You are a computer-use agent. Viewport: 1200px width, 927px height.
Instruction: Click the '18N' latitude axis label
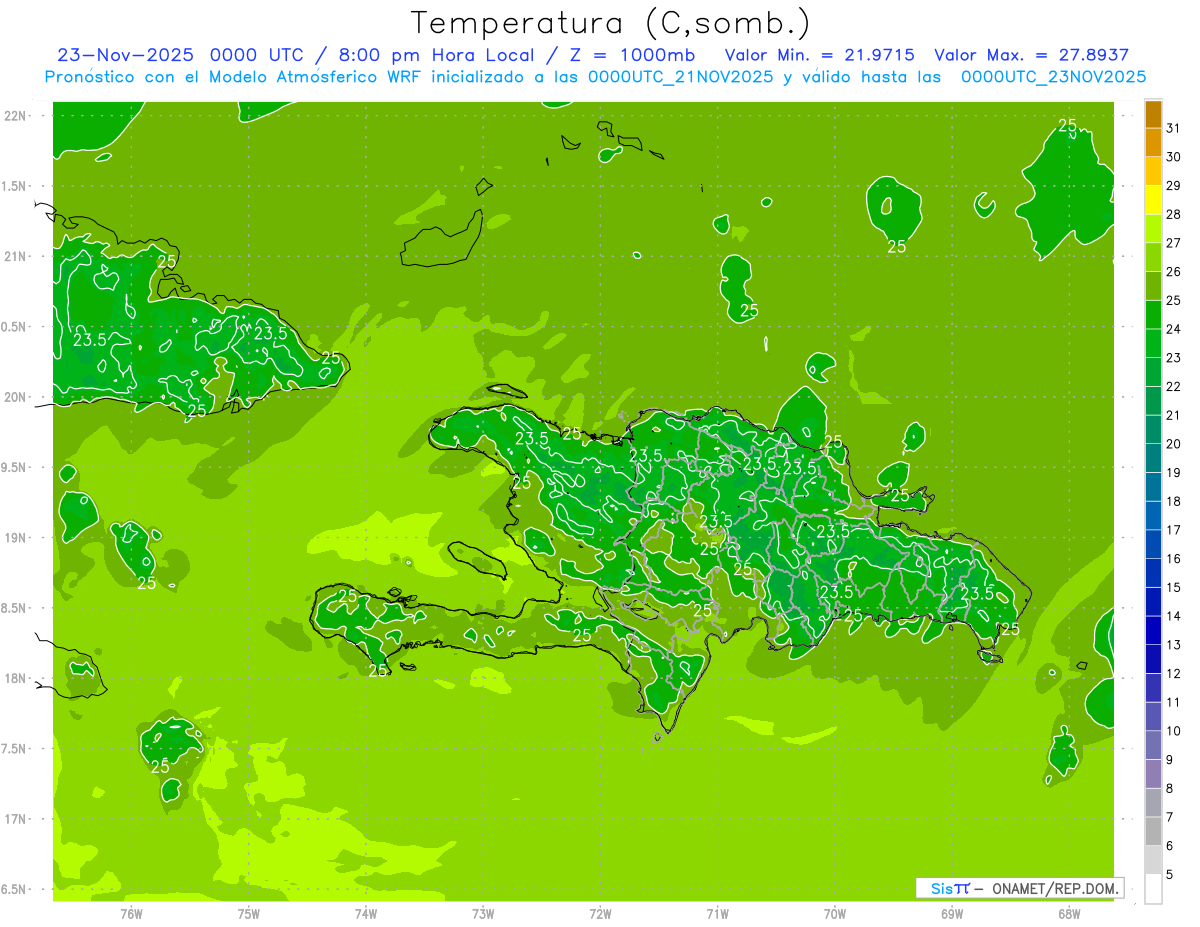tap(15, 678)
